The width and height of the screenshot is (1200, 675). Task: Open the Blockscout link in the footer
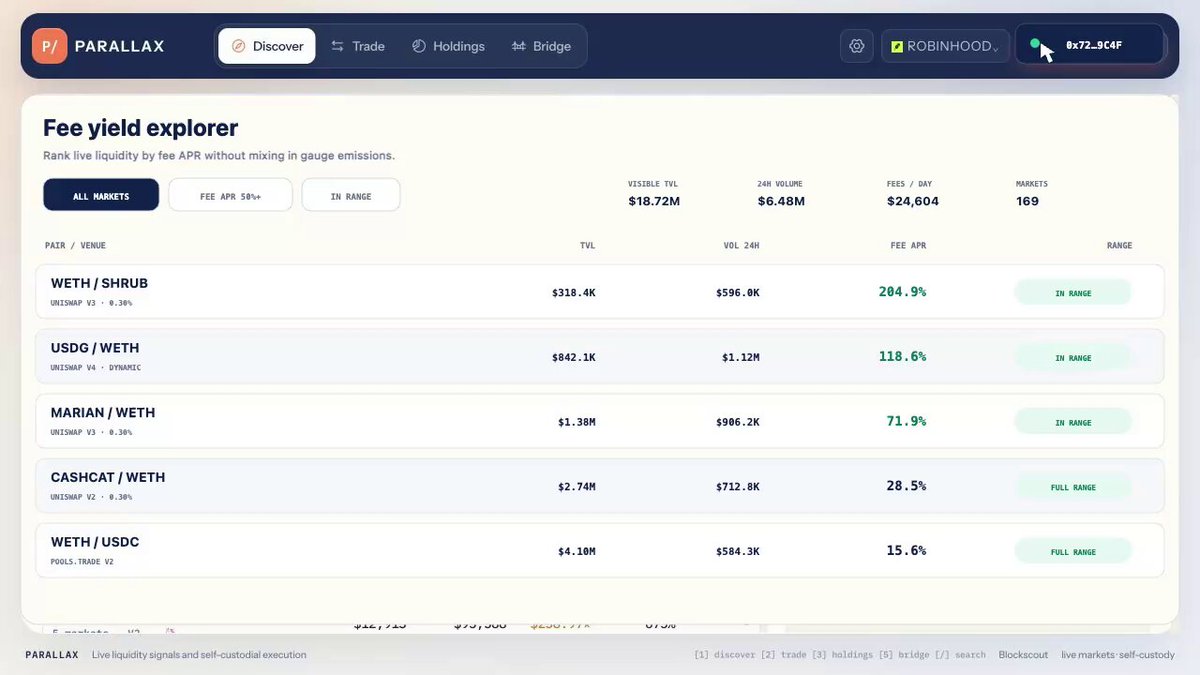coord(1023,655)
